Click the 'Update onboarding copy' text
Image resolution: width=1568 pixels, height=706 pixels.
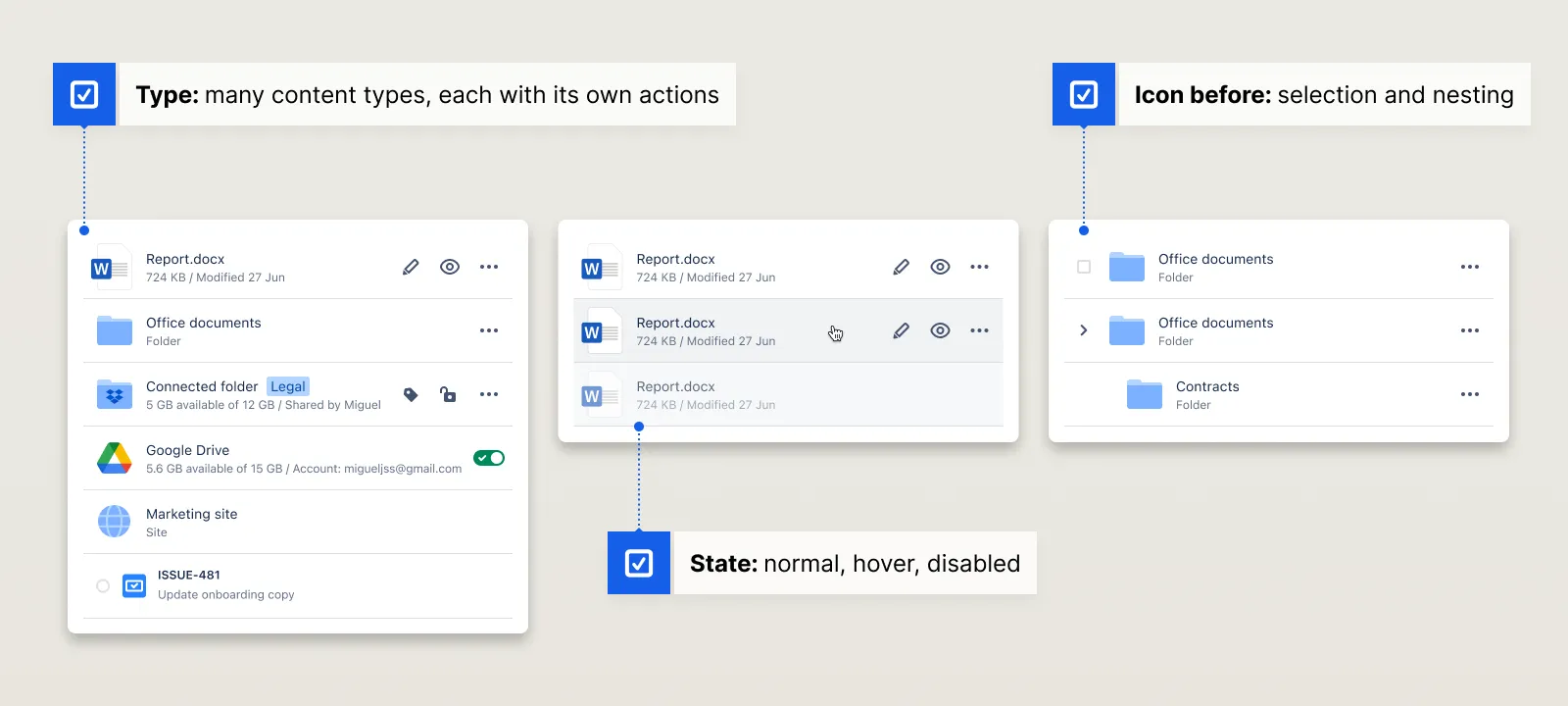(226, 594)
